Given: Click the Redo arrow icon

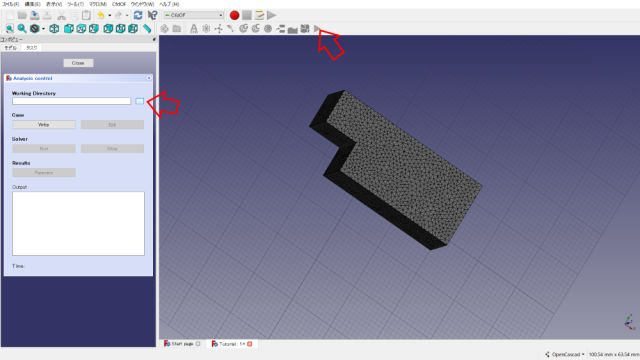Looking at the screenshot, I should click(118, 16).
